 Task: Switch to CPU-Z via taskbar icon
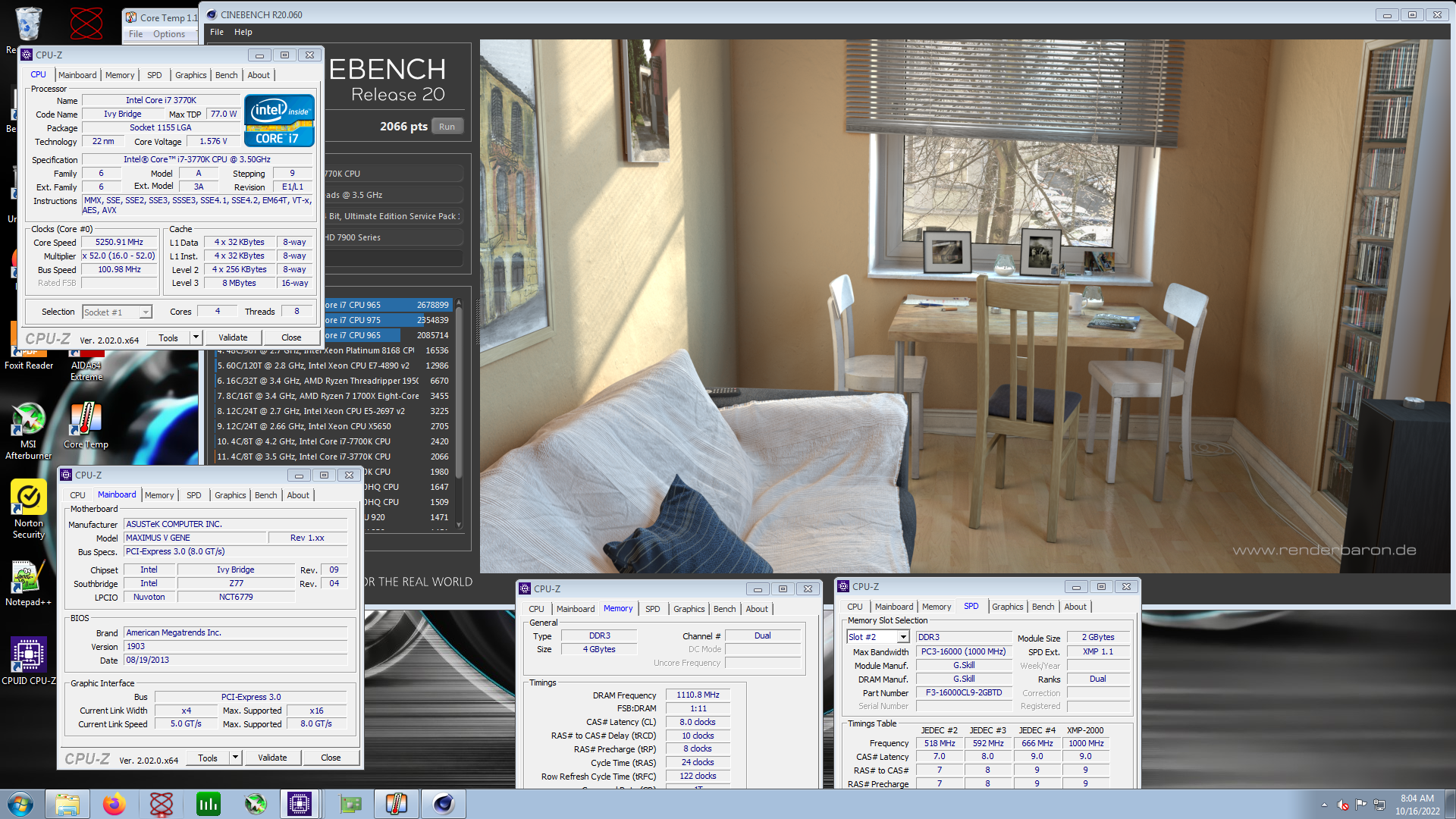300,804
